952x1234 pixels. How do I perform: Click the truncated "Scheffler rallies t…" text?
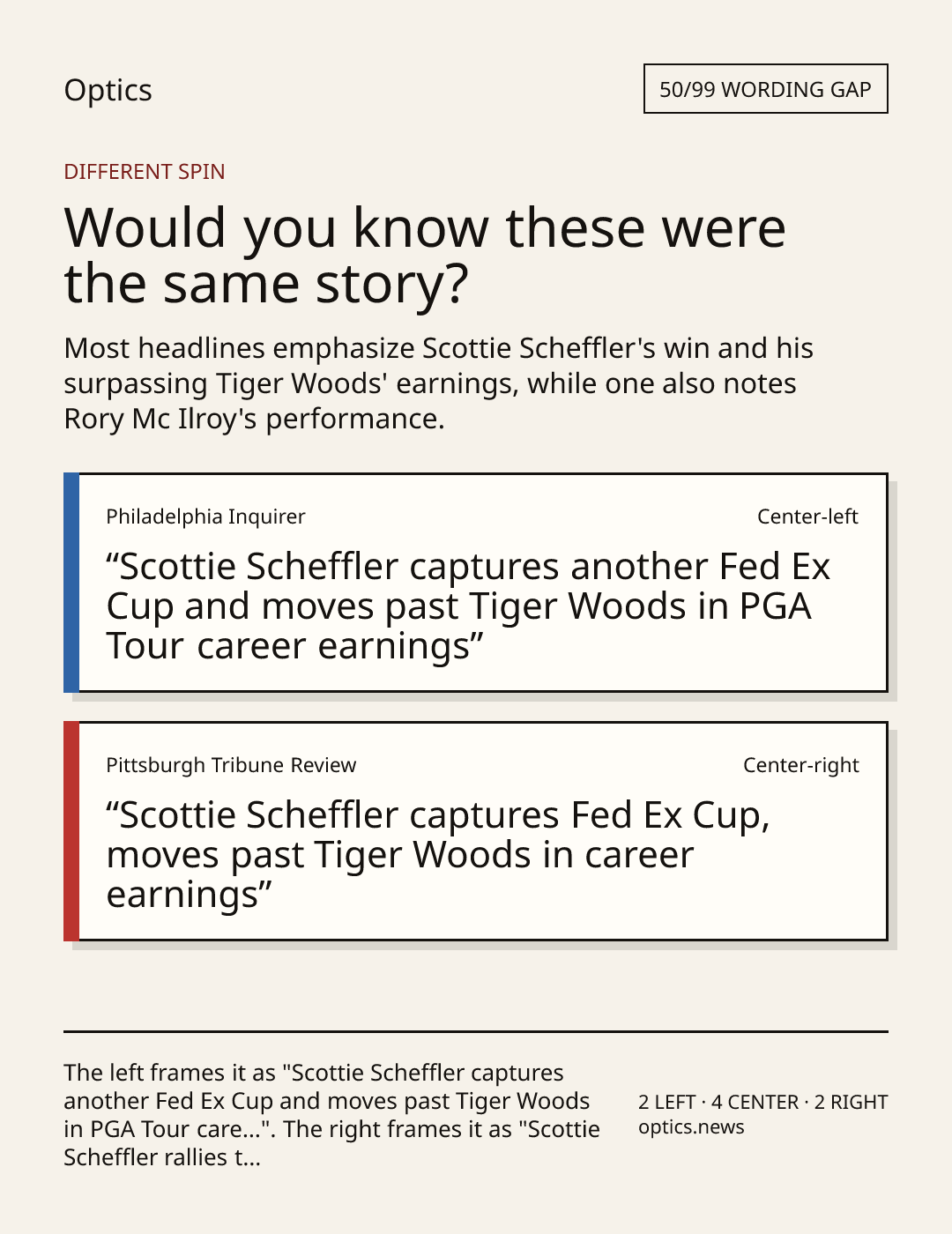(162, 1157)
